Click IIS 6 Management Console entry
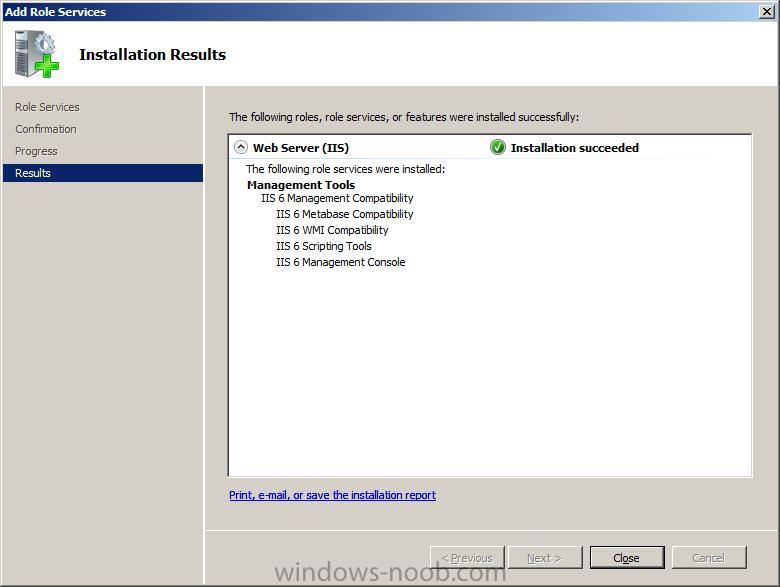This screenshot has height=587, width=780. pos(341,262)
